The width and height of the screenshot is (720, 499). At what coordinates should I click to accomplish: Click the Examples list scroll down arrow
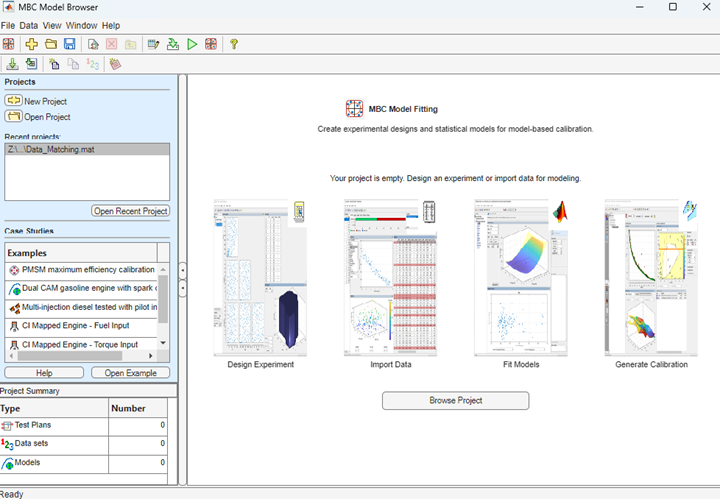pos(163,343)
